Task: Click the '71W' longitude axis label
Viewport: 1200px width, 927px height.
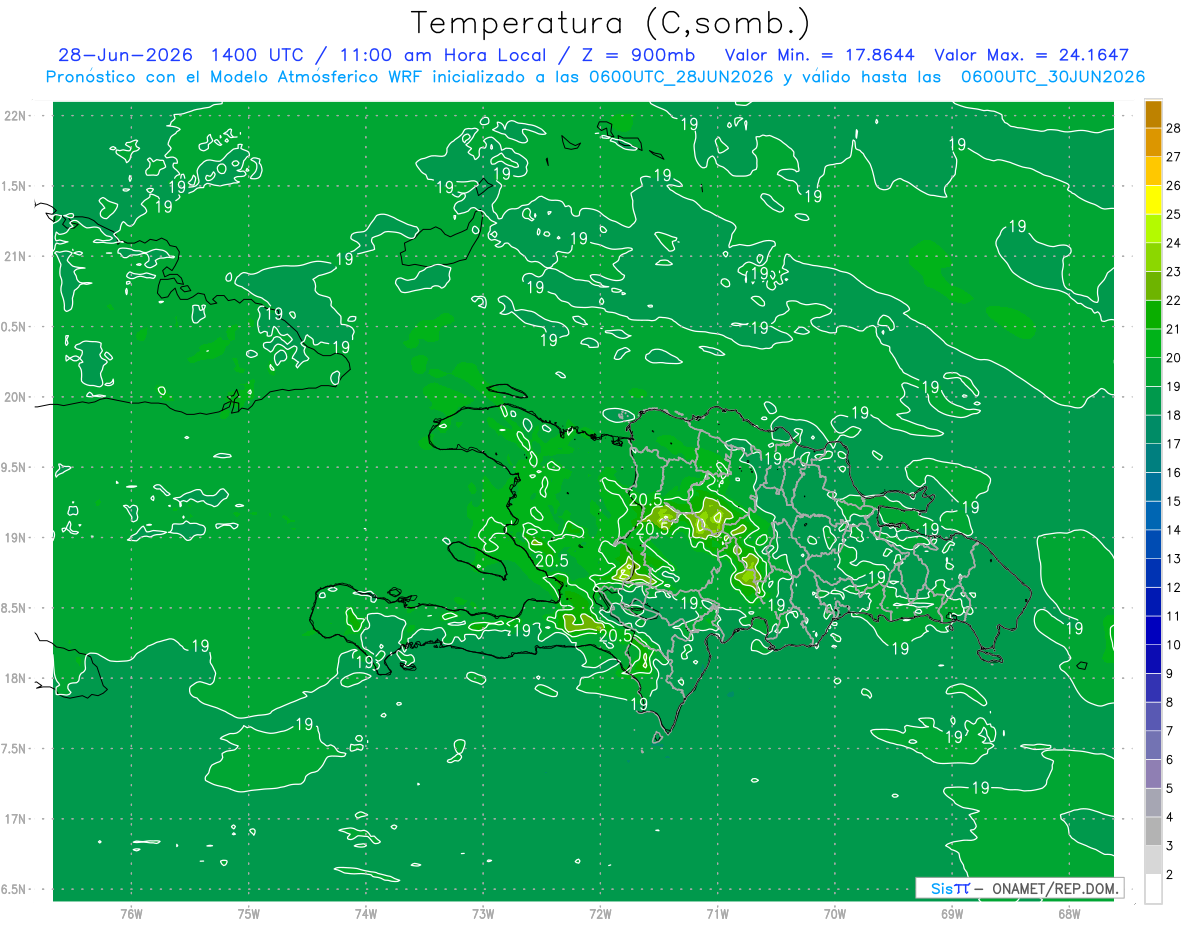Action: pyautogui.click(x=717, y=914)
